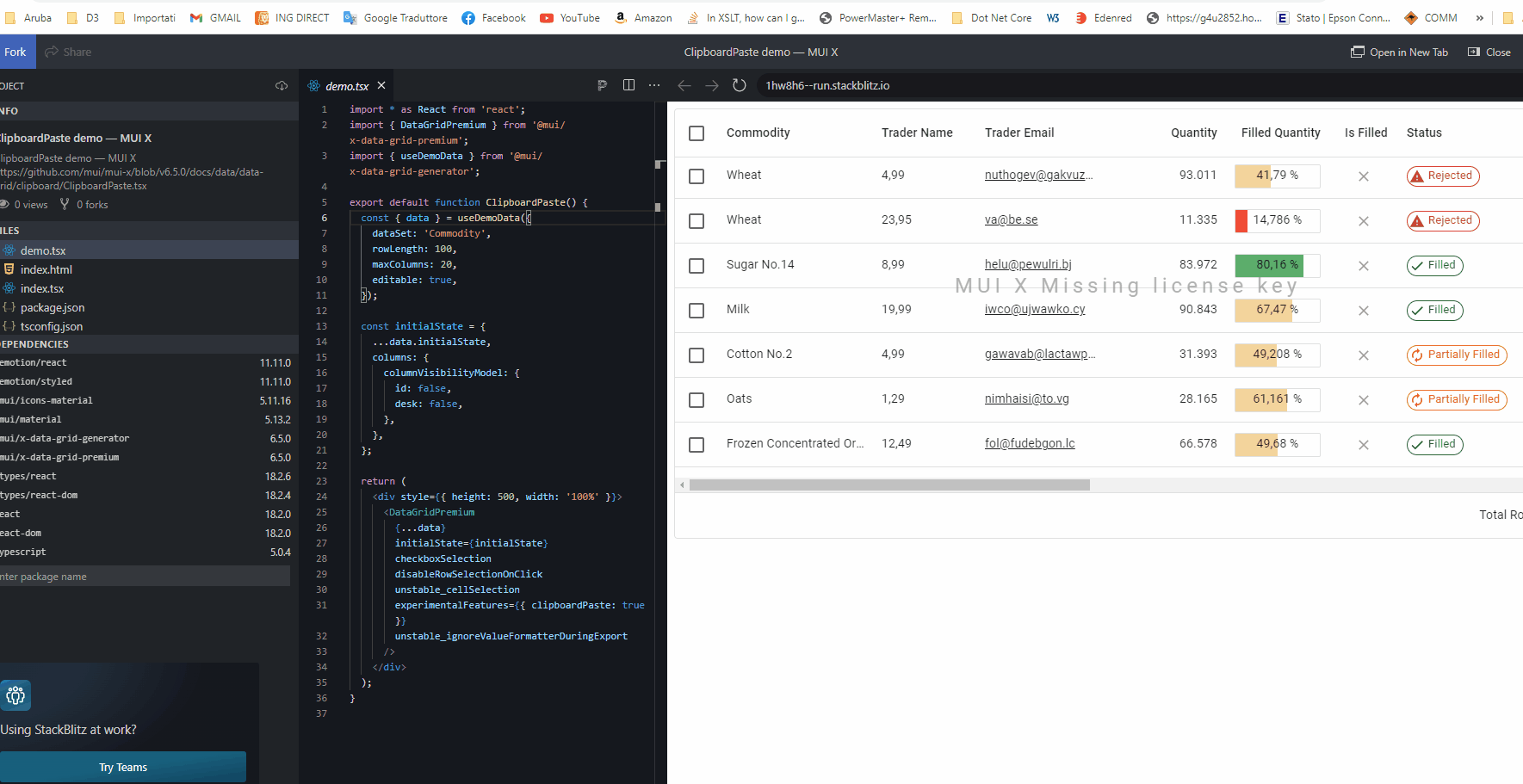Open the GMAIL bookmark in the bookmarks bar
The height and width of the screenshot is (784, 1523).
pos(214,17)
